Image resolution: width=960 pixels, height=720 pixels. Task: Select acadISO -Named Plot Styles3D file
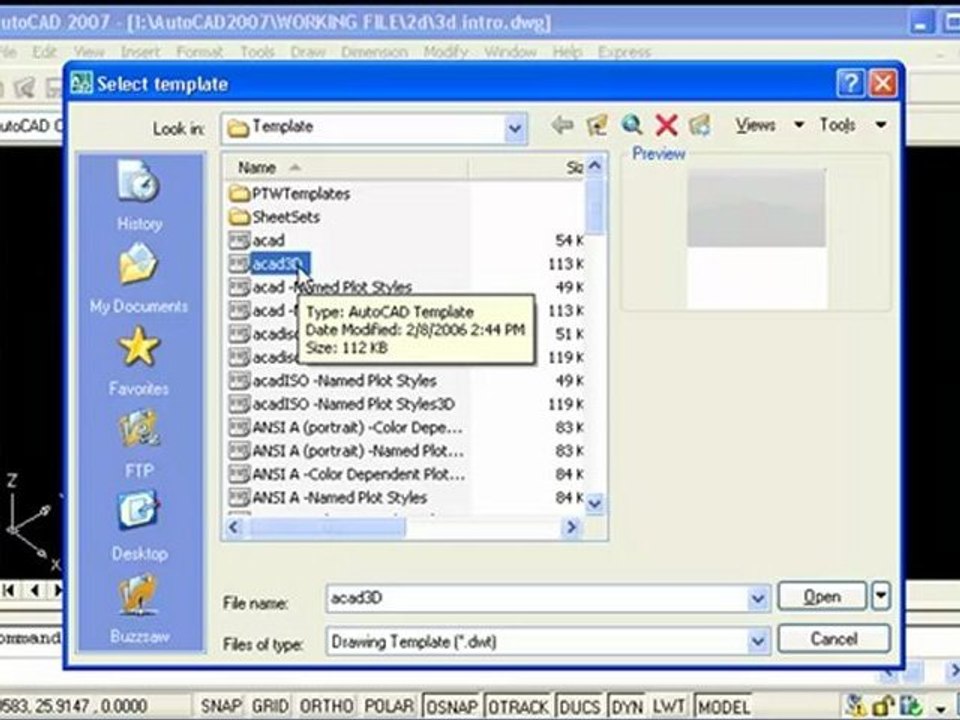342,404
